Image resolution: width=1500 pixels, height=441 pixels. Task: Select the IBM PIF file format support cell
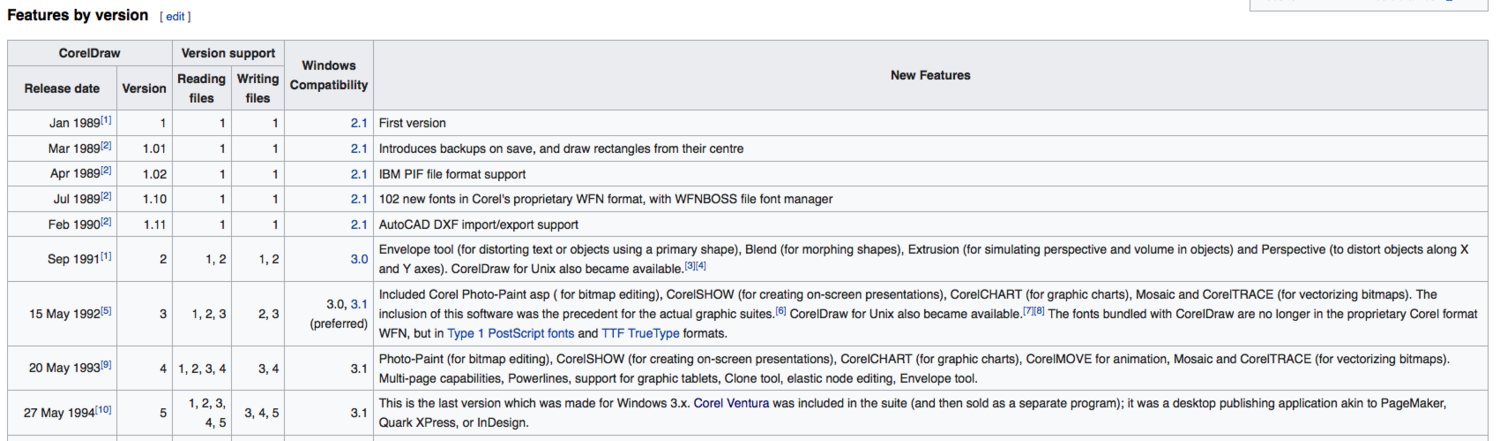point(930,174)
